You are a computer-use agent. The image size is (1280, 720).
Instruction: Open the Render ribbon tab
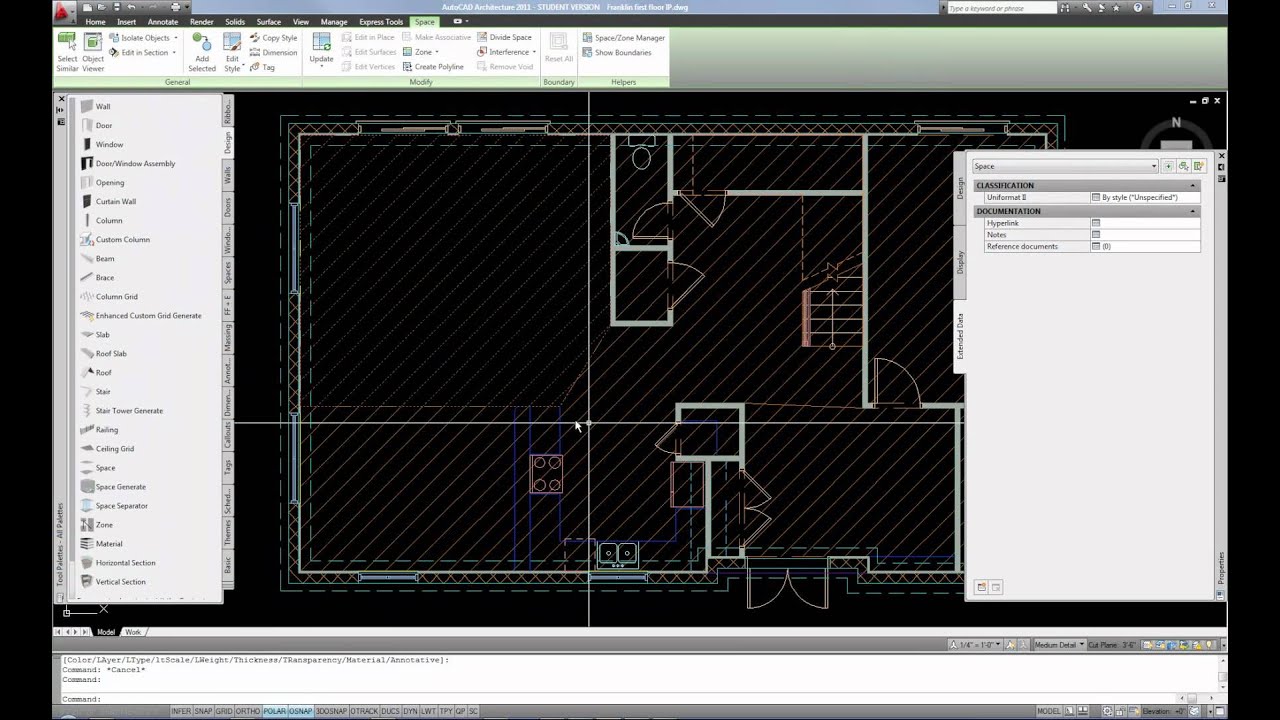tap(201, 21)
